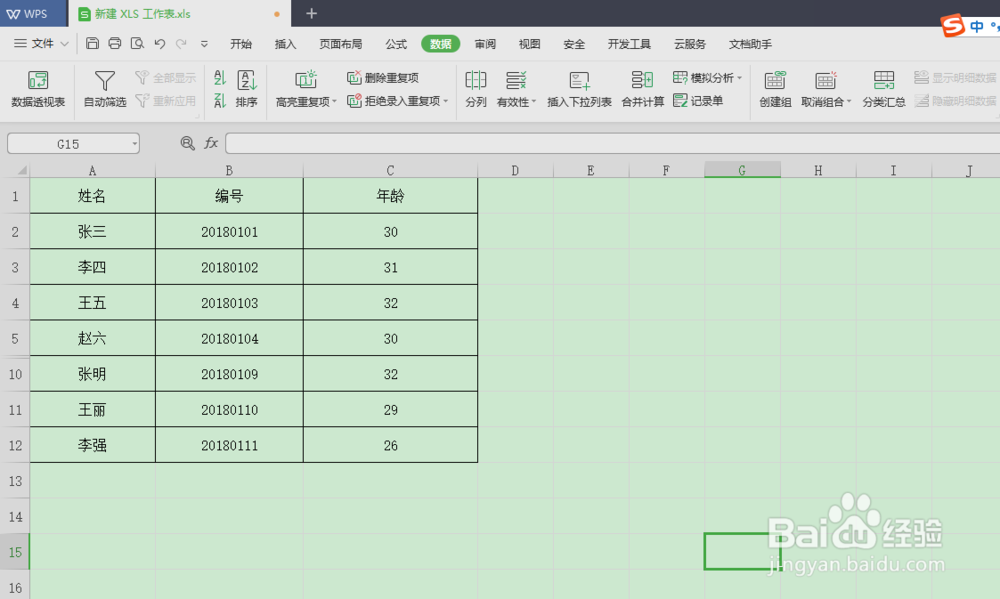Switch to the 公式 ribbon tab
The height and width of the screenshot is (599, 1000).
(x=395, y=44)
